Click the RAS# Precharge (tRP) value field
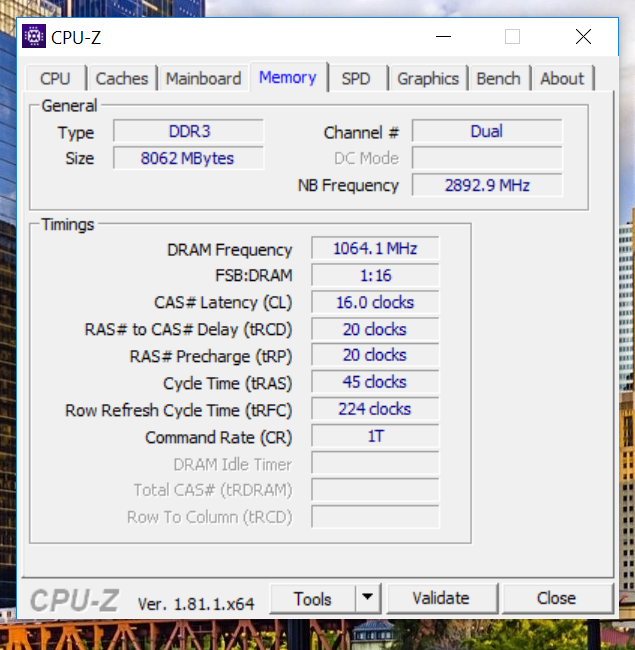The height and width of the screenshot is (650, 635). coord(375,355)
